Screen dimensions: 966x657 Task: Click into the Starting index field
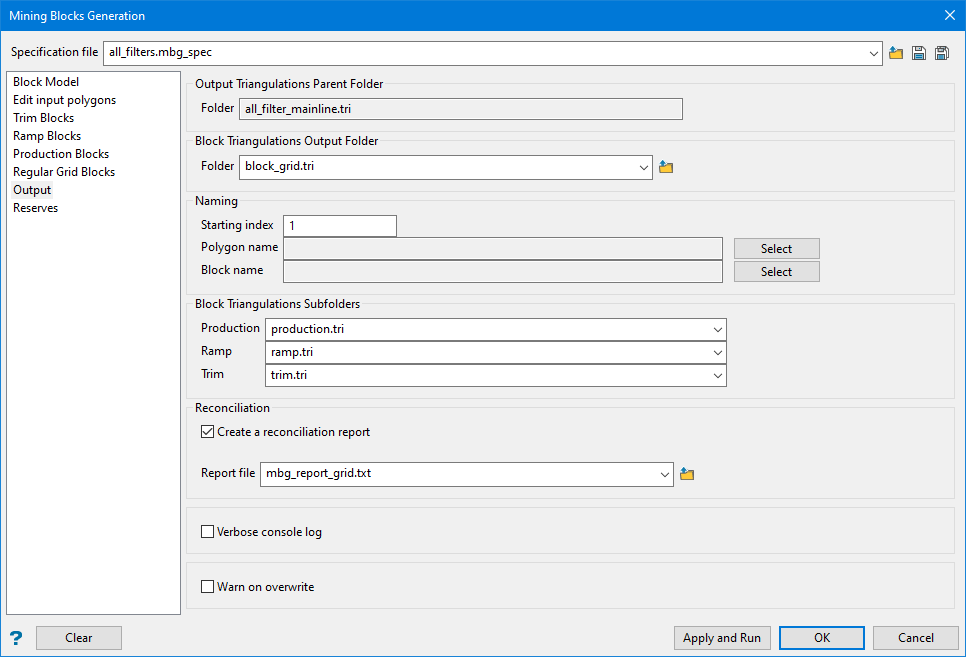(340, 226)
